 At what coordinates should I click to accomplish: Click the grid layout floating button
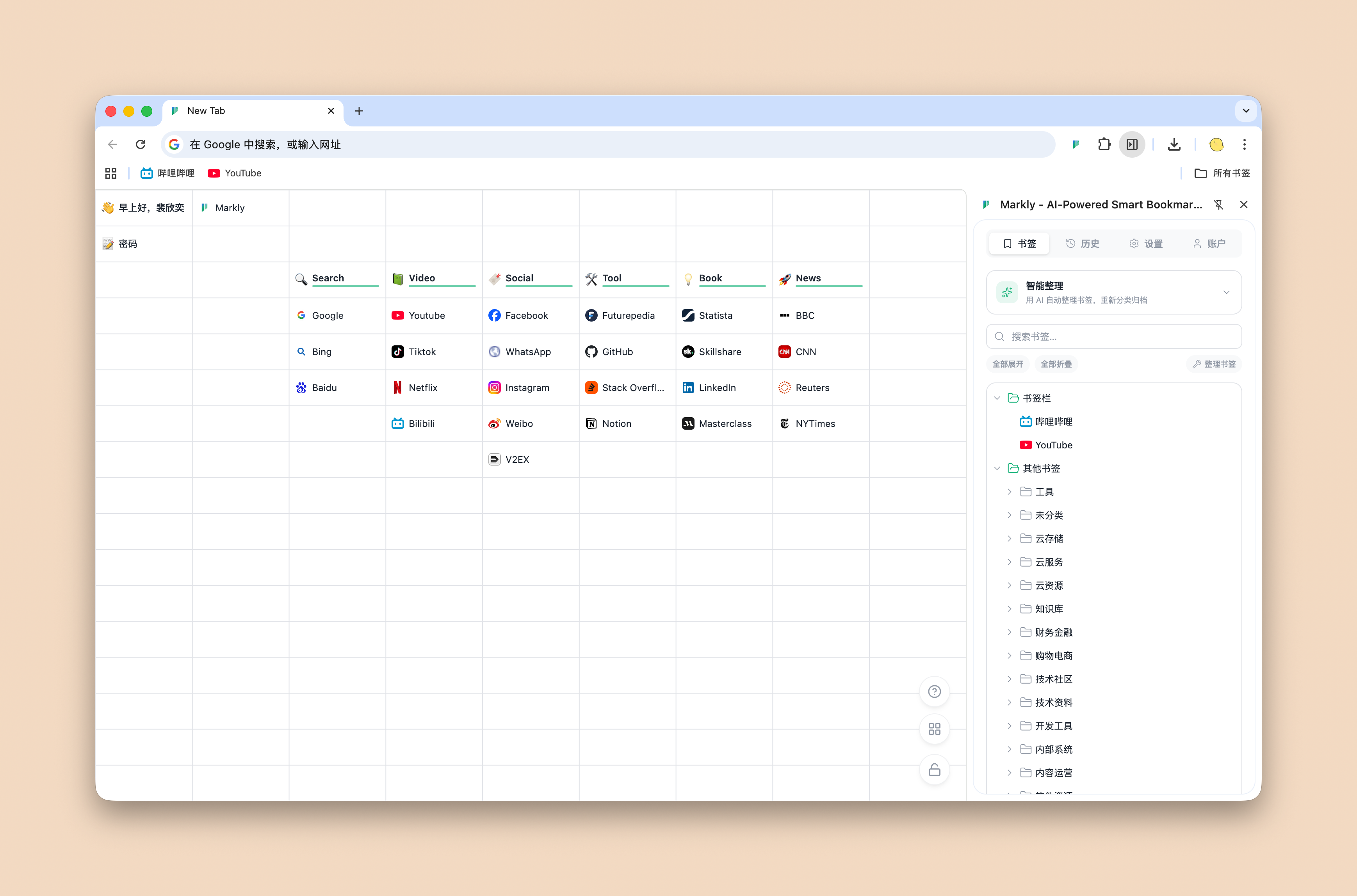(x=934, y=729)
